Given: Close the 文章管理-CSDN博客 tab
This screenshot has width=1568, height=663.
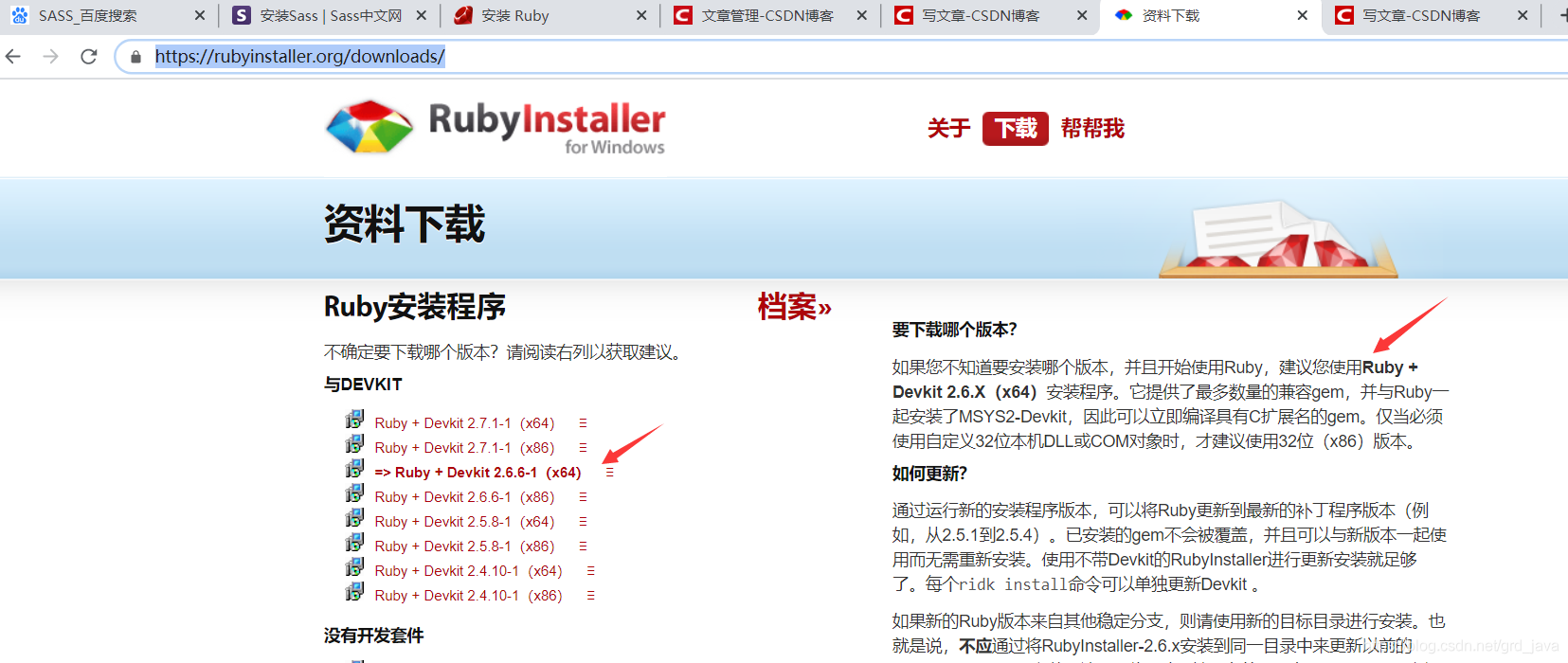Looking at the screenshot, I should pyautogui.click(x=861, y=16).
